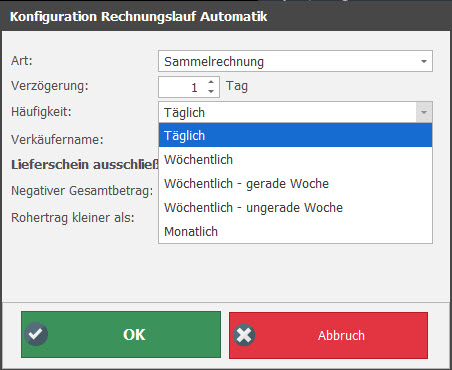Confirm with the green OK button
Screen dimensions: 452x370
coord(121,334)
